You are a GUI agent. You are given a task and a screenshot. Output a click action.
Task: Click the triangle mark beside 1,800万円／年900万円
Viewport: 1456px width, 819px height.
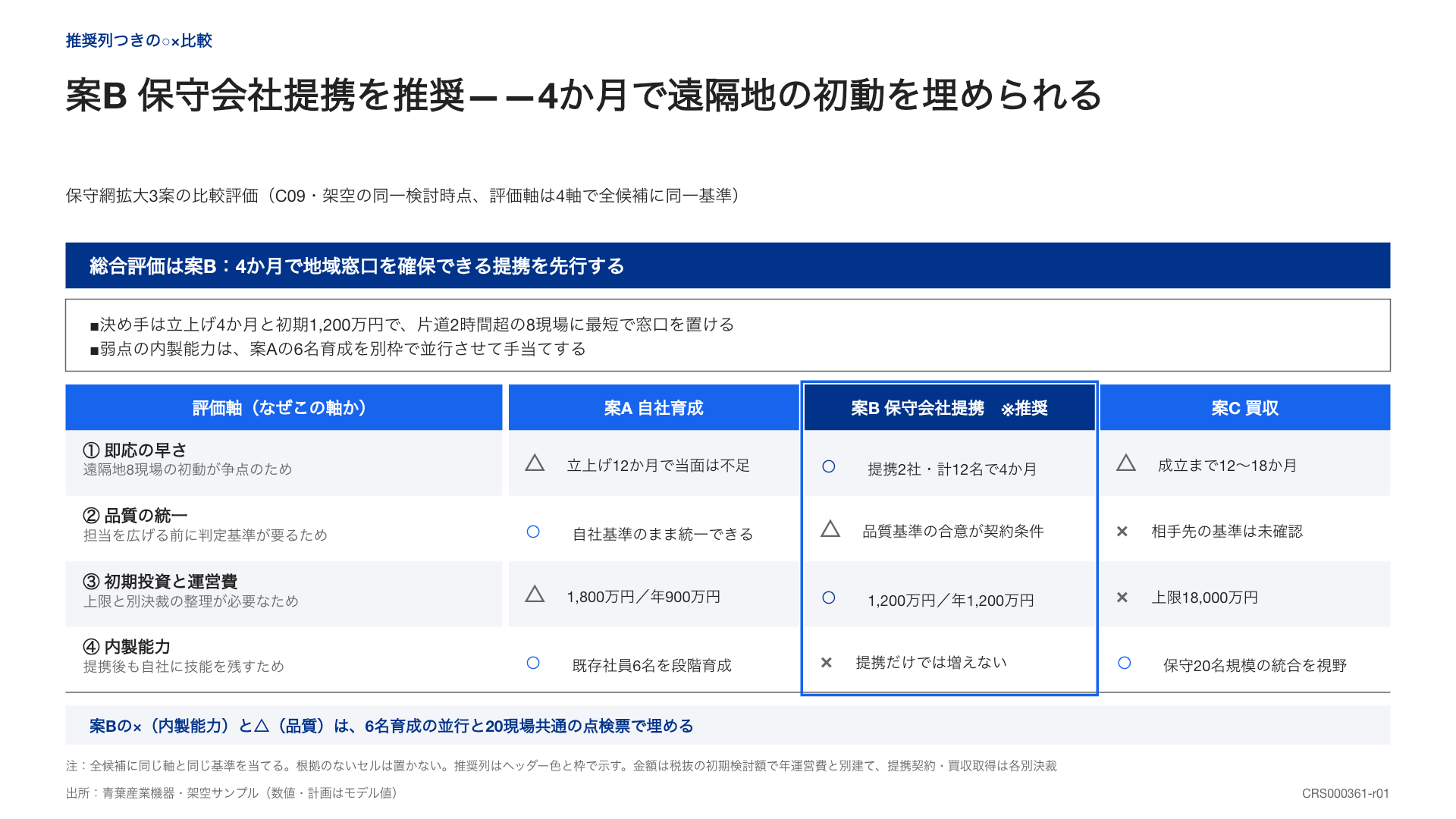[535, 594]
